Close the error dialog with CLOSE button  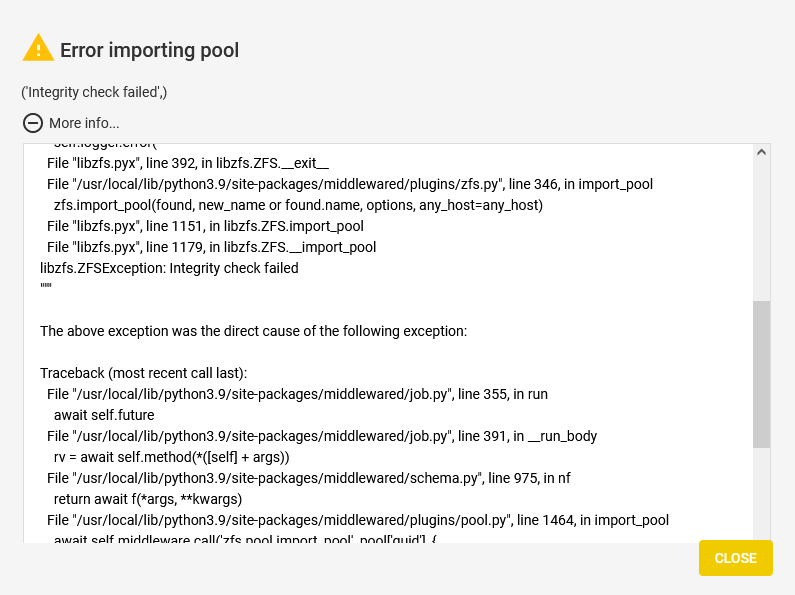(x=736, y=558)
